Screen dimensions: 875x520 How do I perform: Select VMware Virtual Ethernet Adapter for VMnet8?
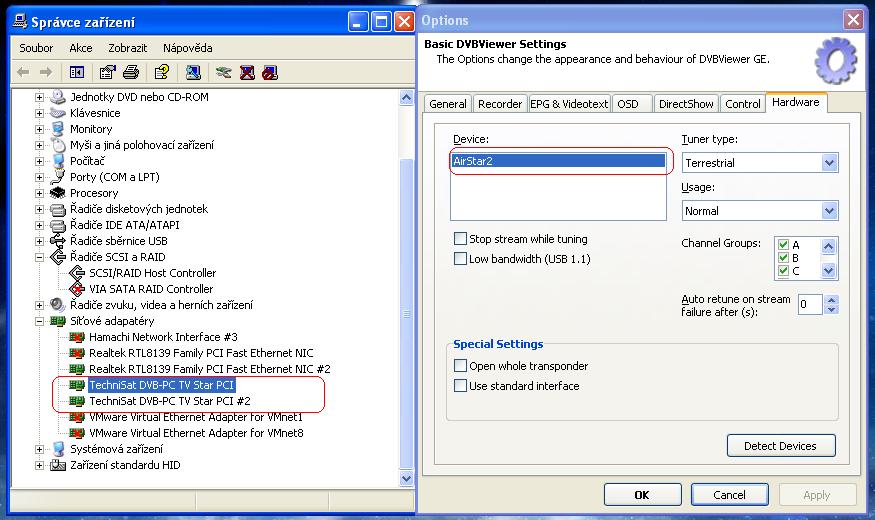(196, 434)
